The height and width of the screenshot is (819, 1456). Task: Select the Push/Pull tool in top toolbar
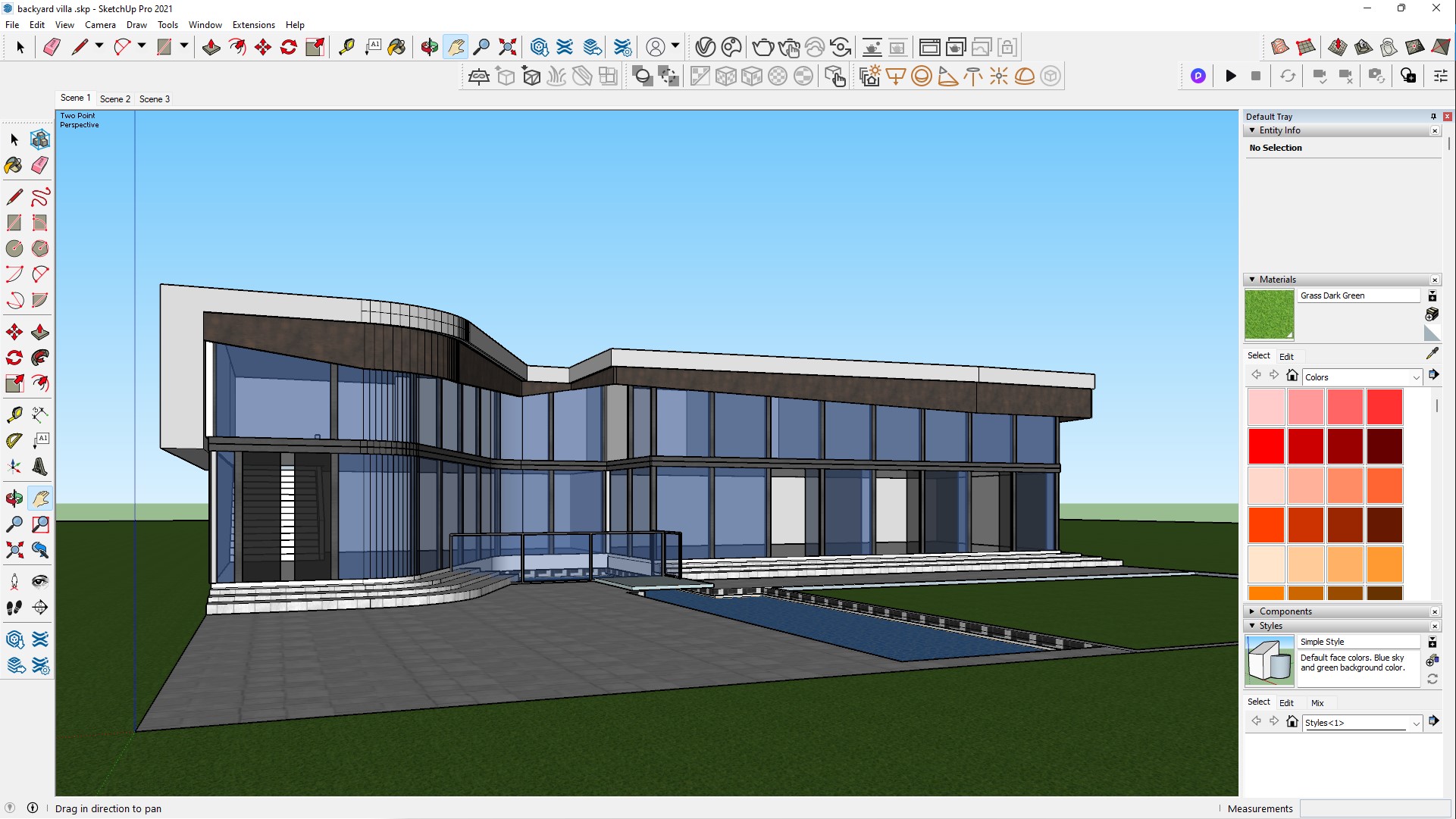211,47
